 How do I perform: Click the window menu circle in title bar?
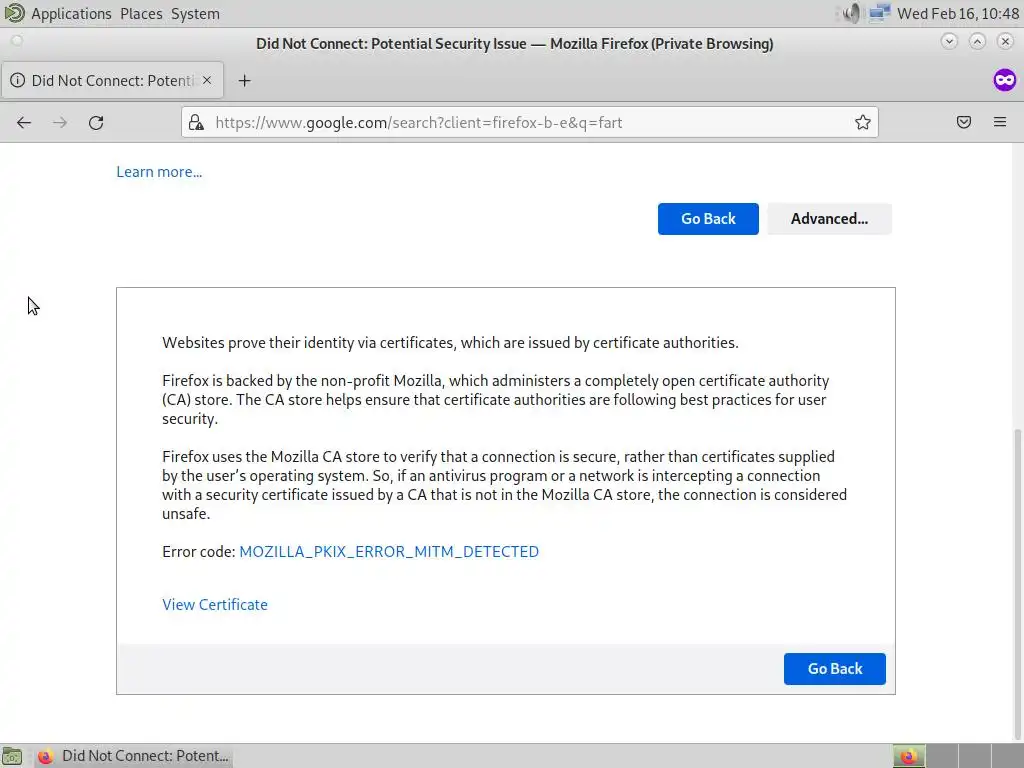point(17,41)
